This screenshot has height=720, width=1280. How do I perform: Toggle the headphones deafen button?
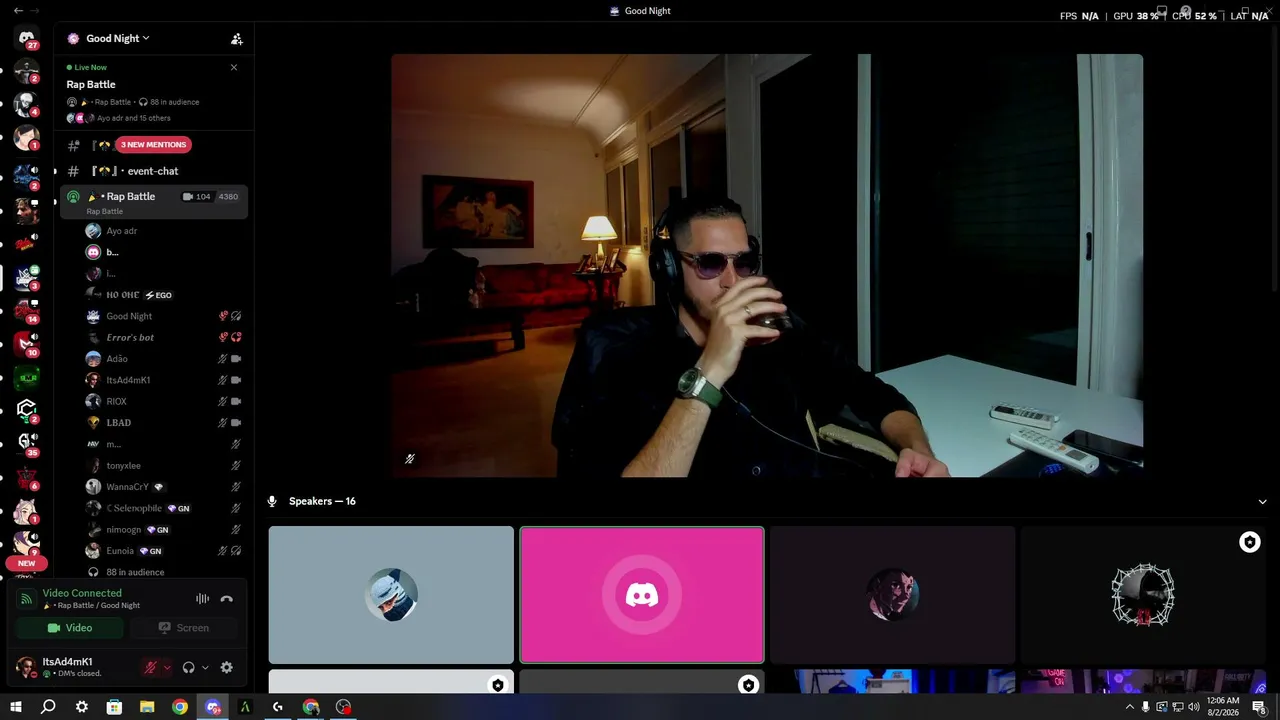point(188,667)
